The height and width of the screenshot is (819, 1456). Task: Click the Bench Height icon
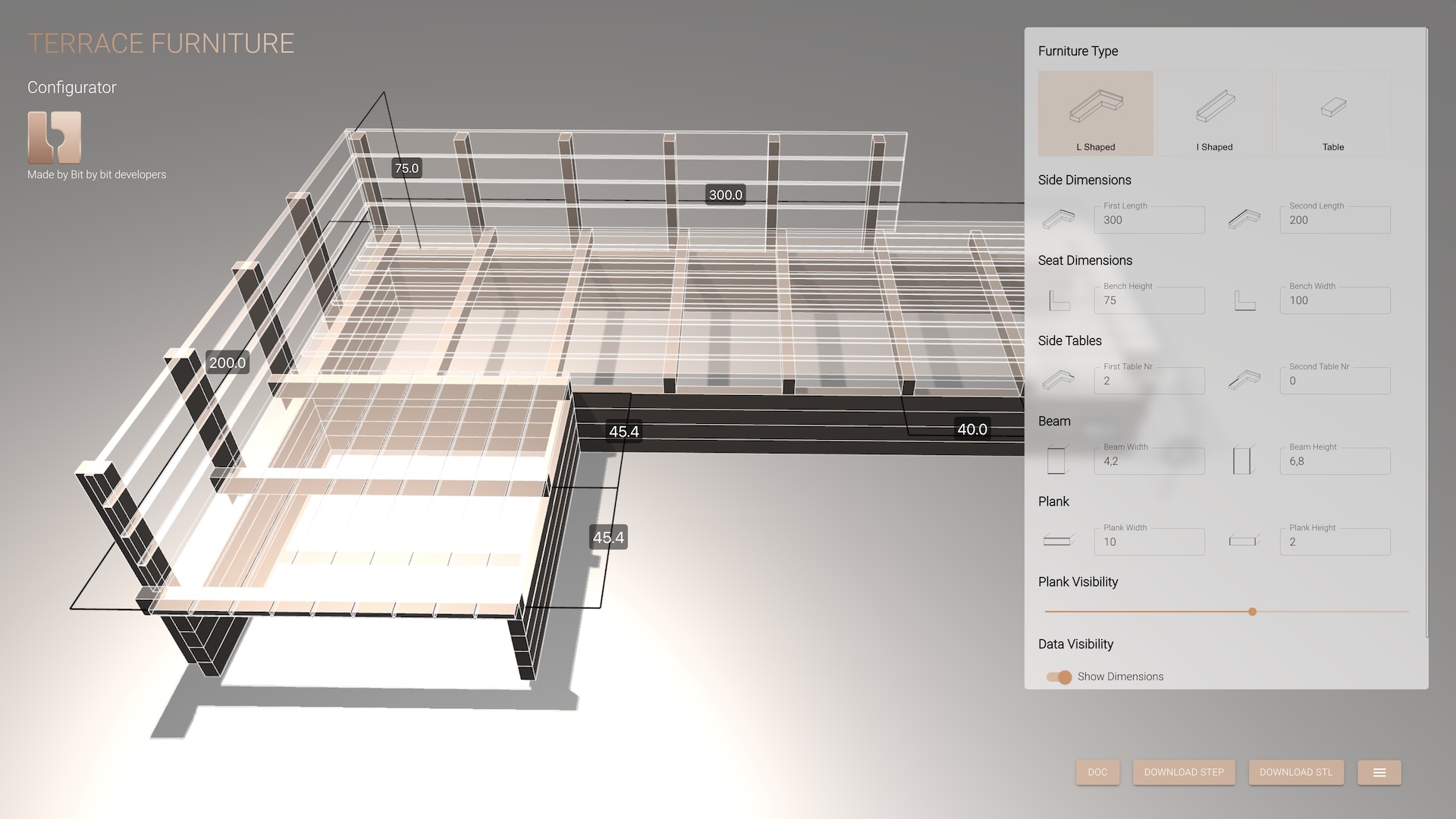[1059, 300]
